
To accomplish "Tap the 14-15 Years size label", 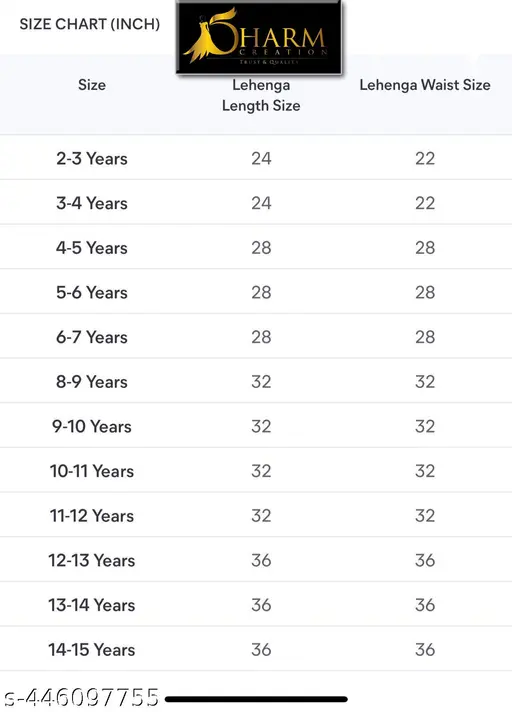I will [92, 650].
